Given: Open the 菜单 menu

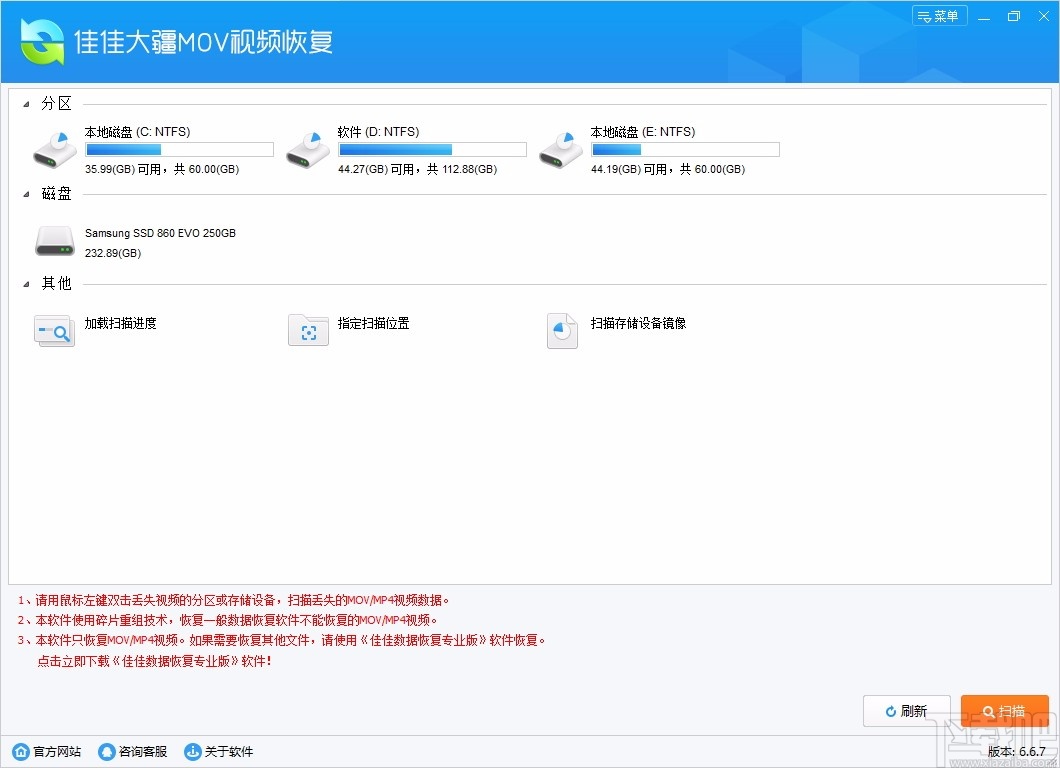Looking at the screenshot, I should [939, 15].
